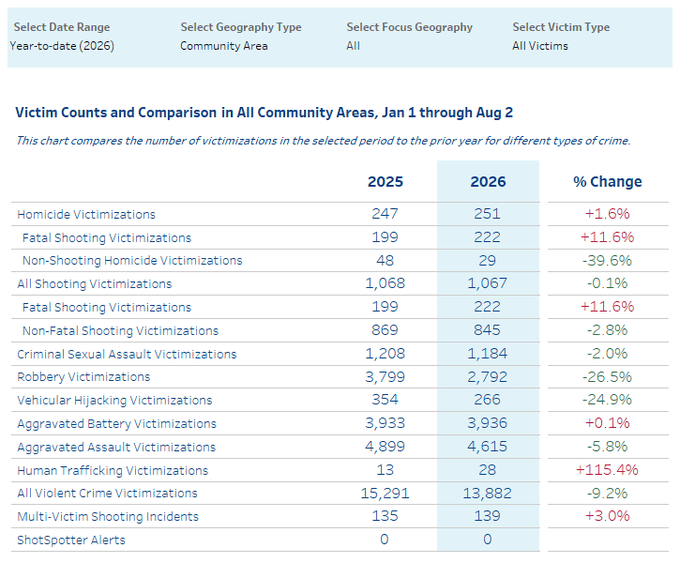Viewport: 680px width, 563px height.
Task: Select All Violent Crime Victimizations row label
Action: [107, 494]
